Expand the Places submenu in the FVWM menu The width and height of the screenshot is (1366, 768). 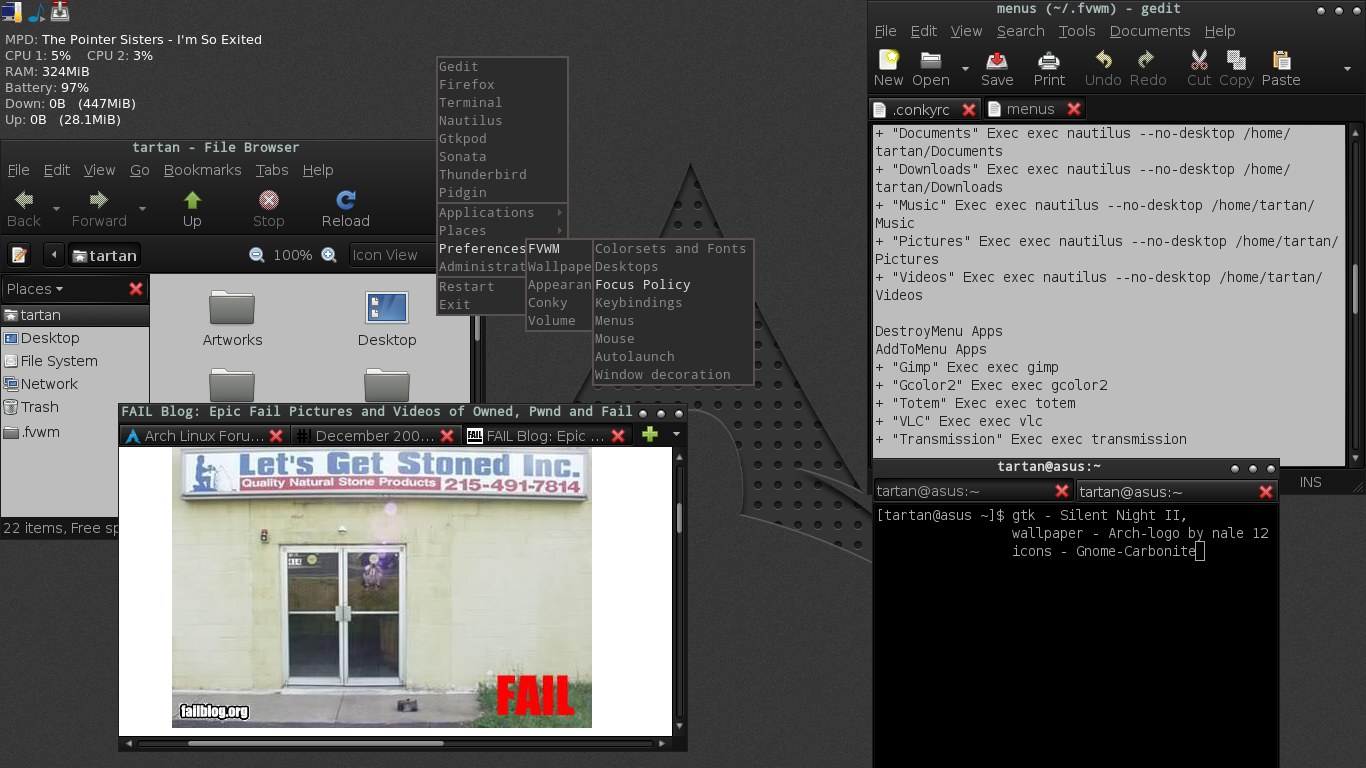tap(502, 231)
